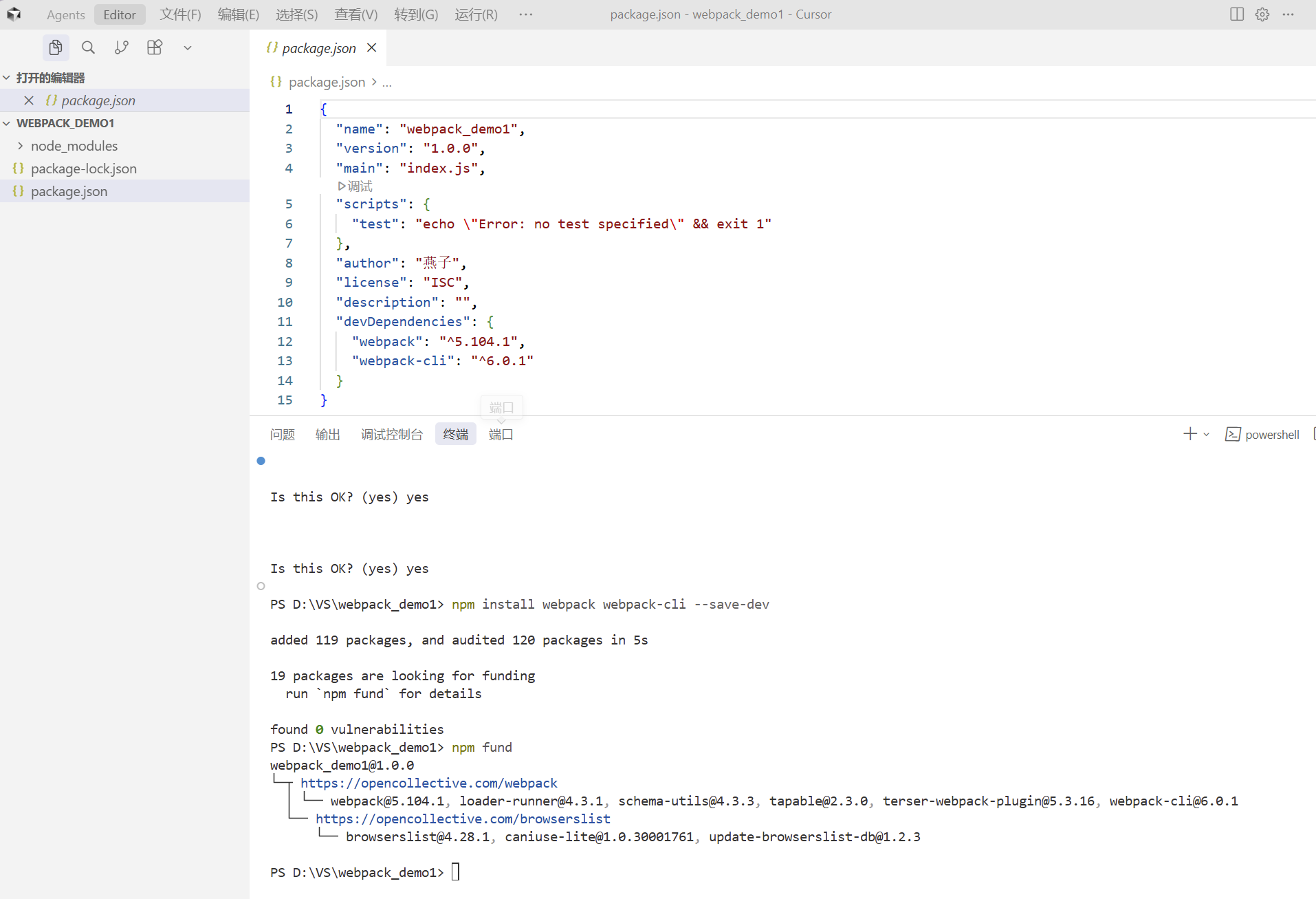Click the "author" key in editor
1316x899 pixels.
pos(367,263)
